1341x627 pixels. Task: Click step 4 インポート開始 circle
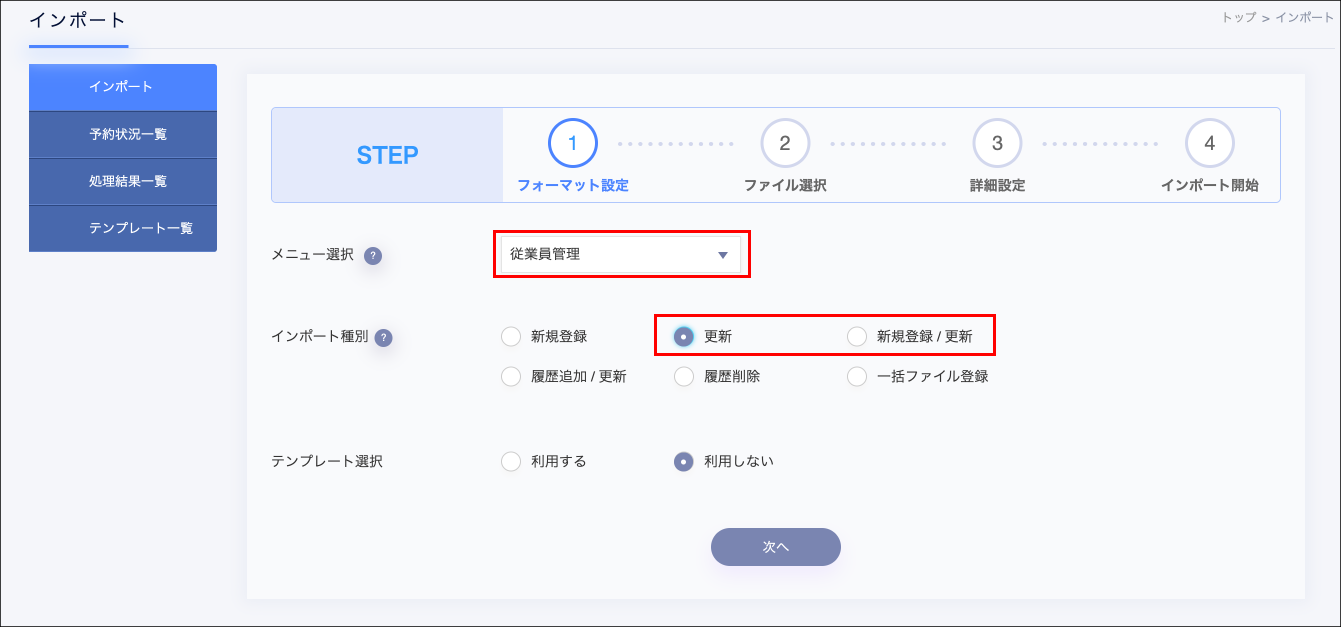tap(1209, 144)
